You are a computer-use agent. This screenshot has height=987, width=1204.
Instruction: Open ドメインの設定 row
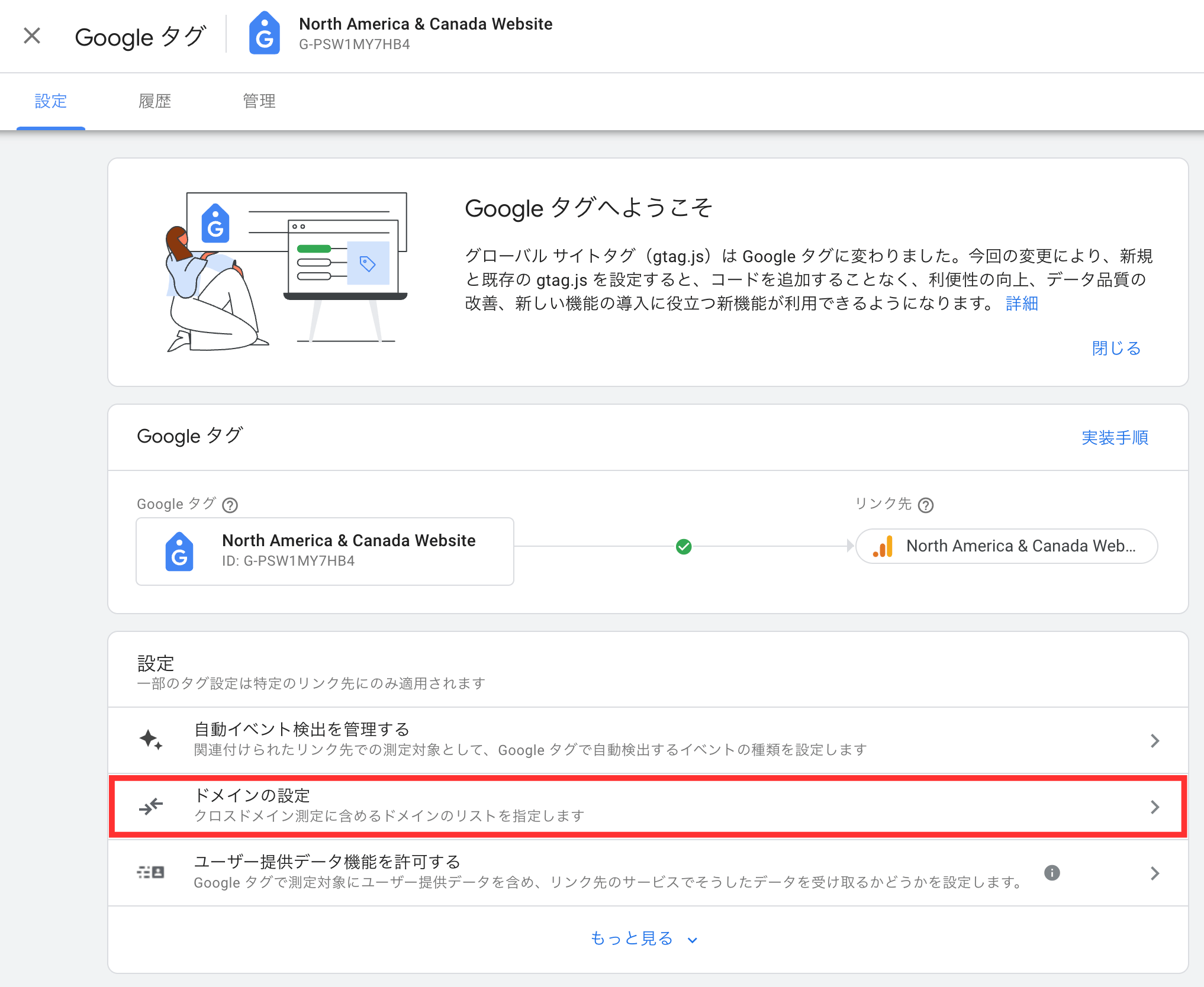pyautogui.click(x=648, y=806)
